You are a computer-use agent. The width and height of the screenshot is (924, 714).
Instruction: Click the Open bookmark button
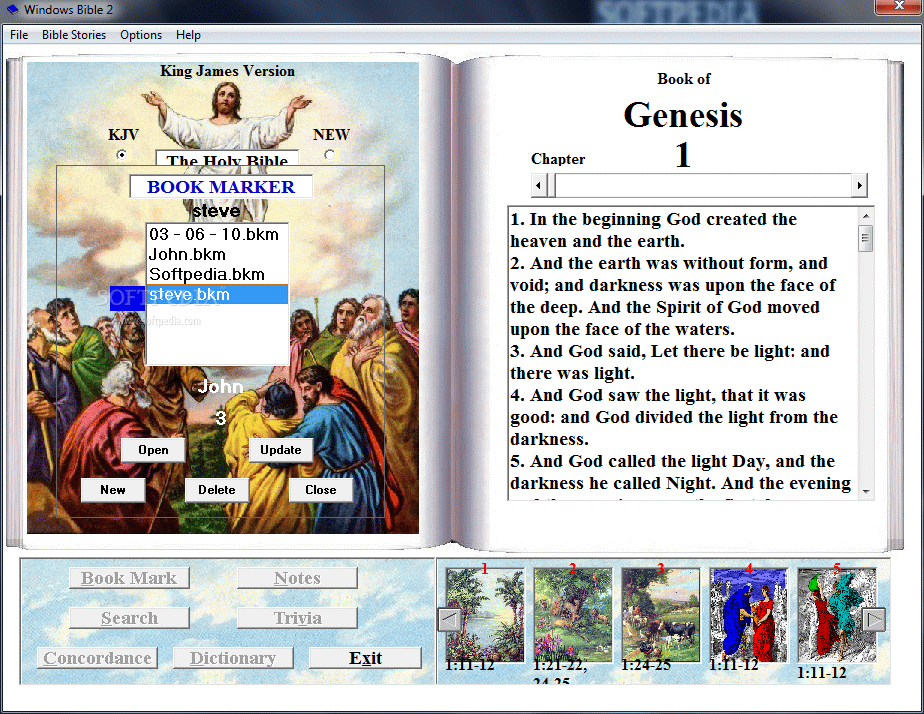153,450
